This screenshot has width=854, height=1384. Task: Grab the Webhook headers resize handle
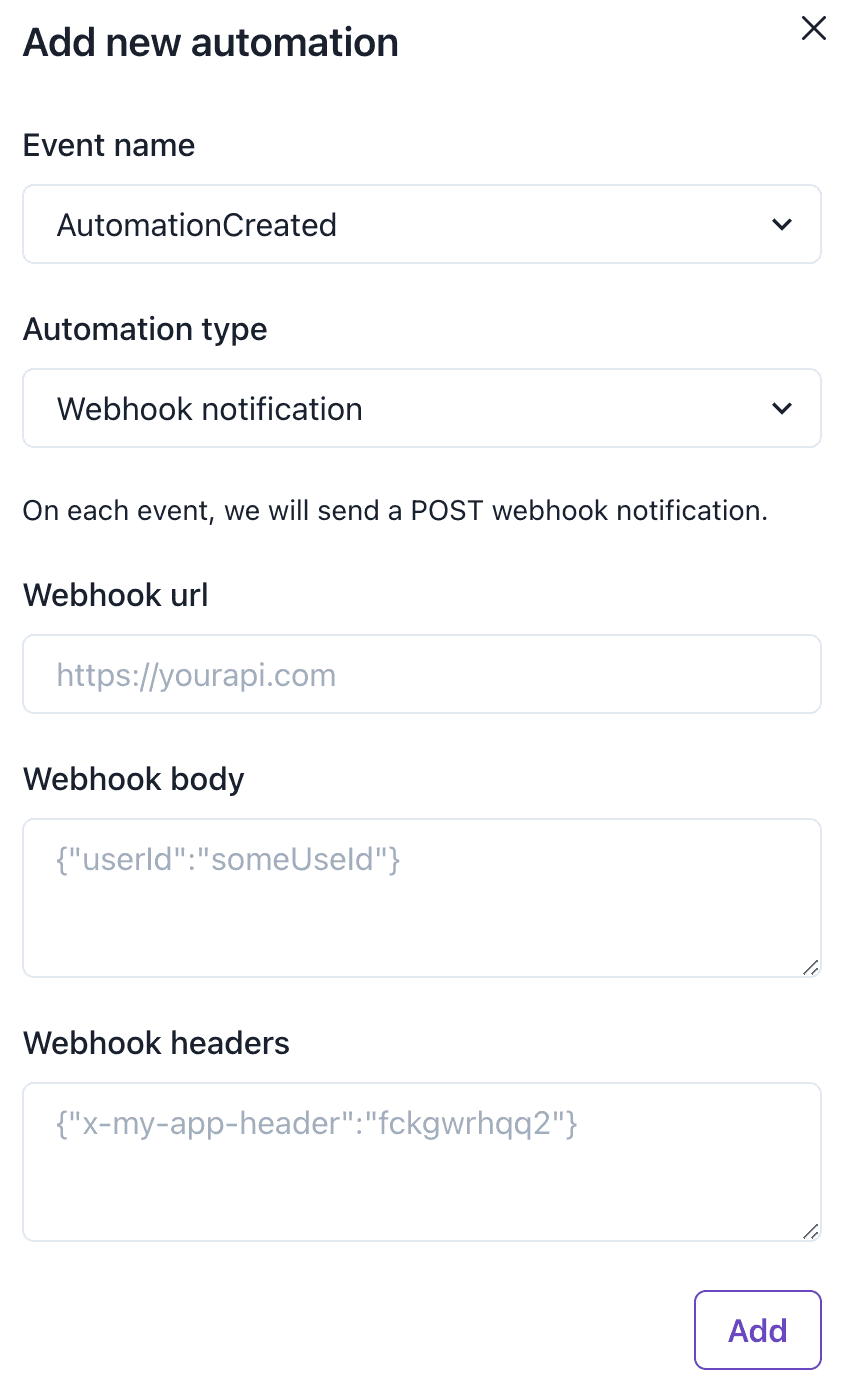pos(810,1231)
